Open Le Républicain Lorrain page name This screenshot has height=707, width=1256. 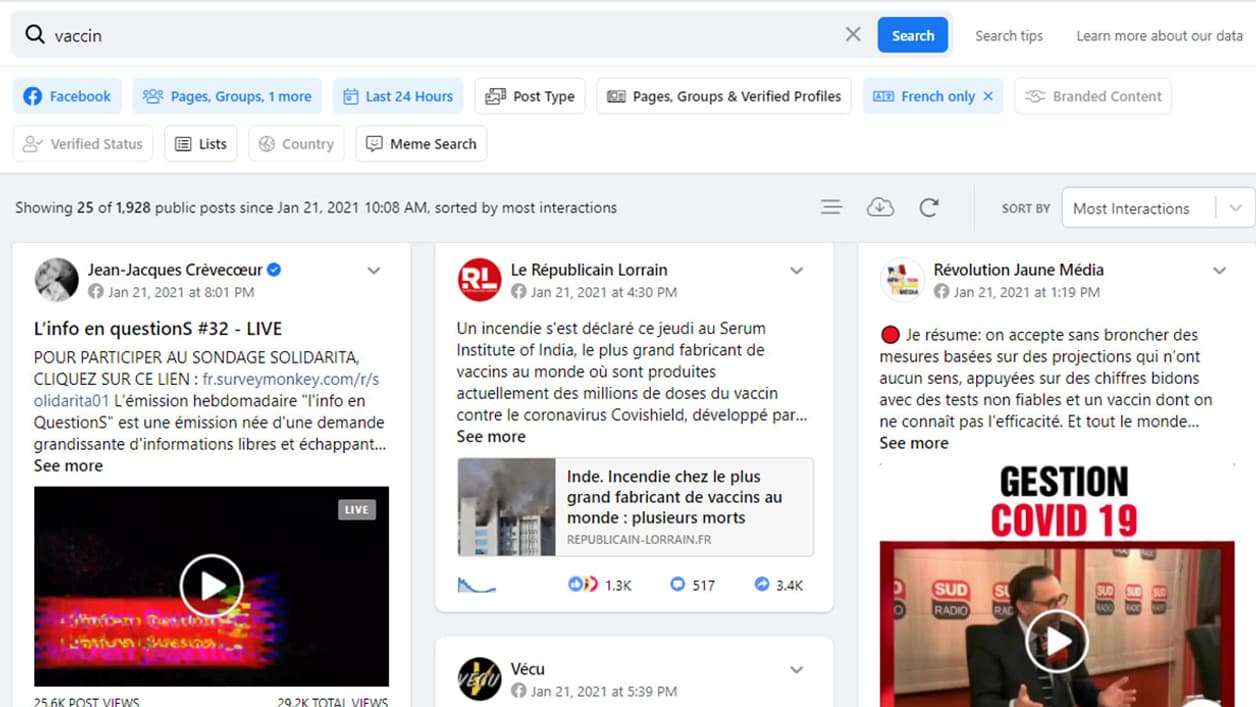pos(589,269)
